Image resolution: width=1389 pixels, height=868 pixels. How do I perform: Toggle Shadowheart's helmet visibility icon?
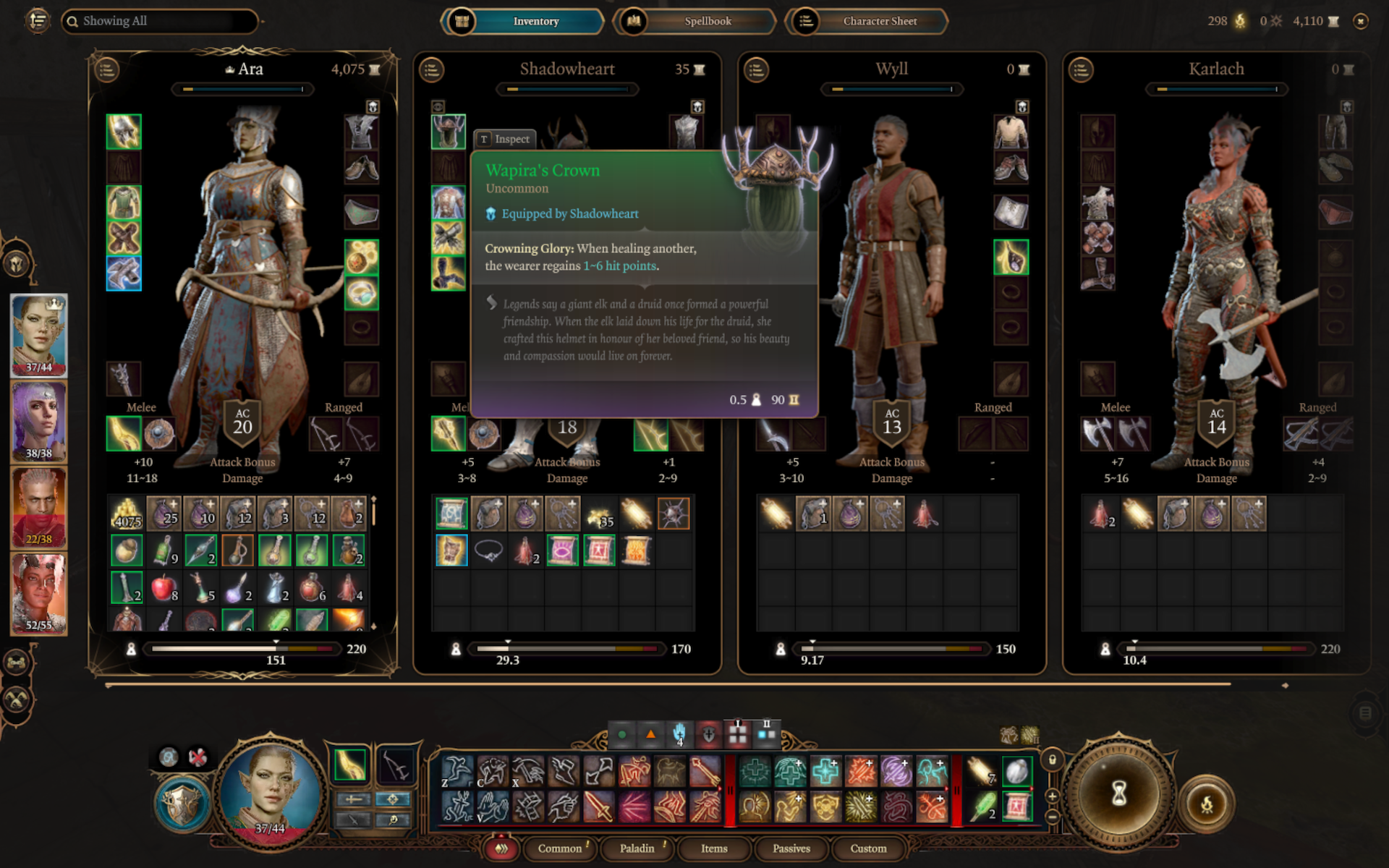438,107
